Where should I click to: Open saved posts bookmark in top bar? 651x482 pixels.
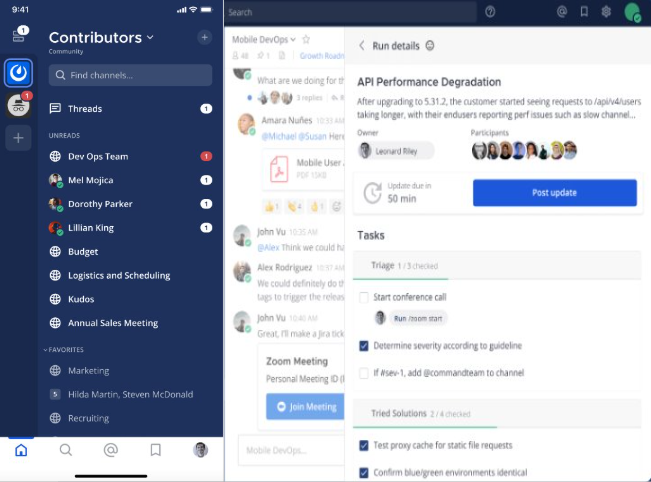click(584, 12)
